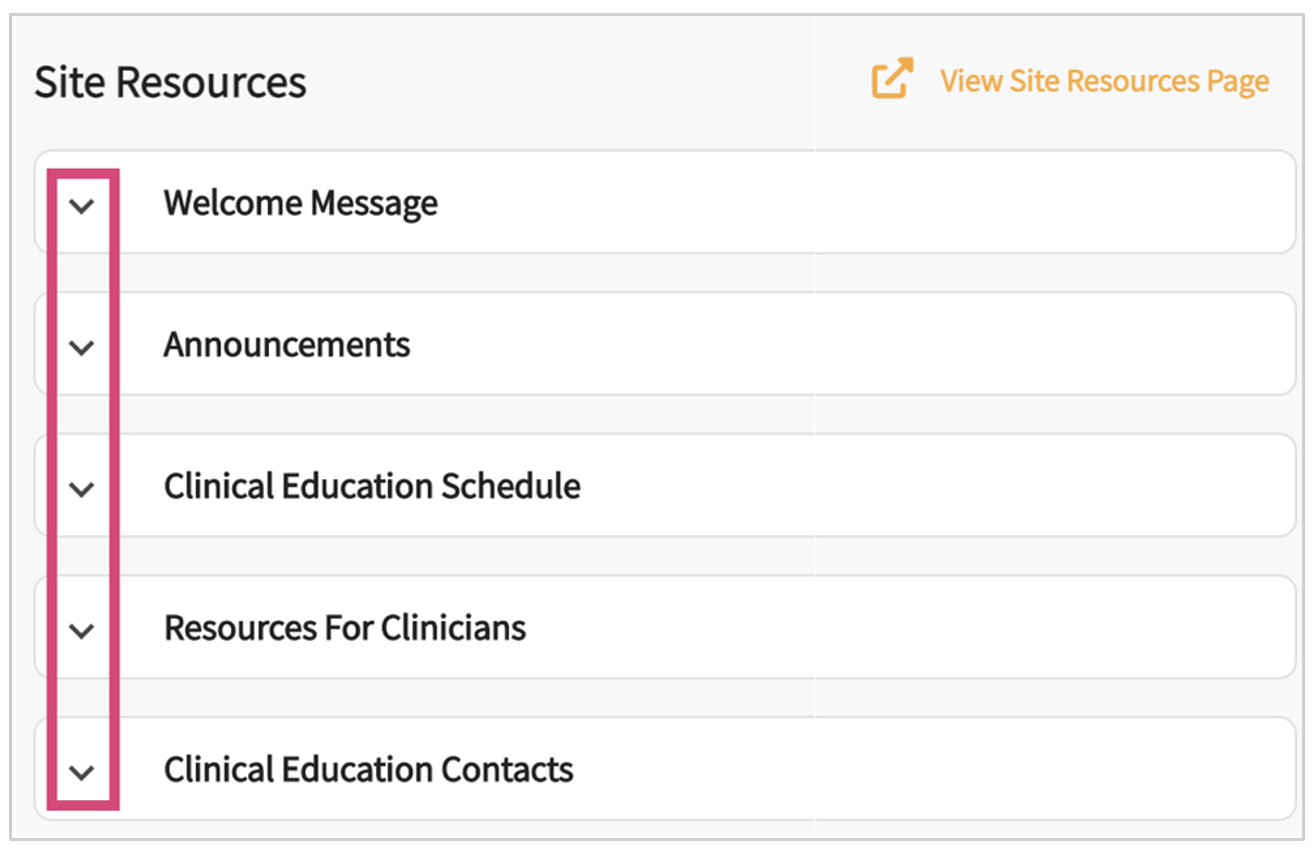Toggle the Resources For Clinicians chevron
The height and width of the screenshot is (852, 1314).
click(x=82, y=630)
